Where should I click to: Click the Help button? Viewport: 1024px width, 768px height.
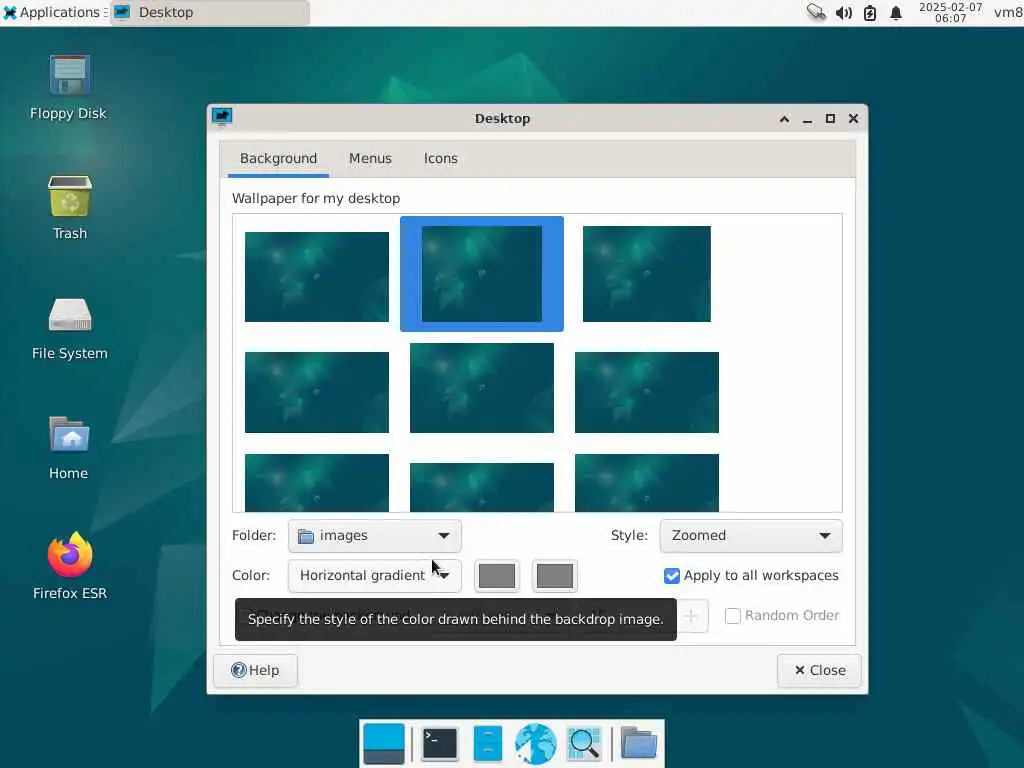click(x=255, y=671)
